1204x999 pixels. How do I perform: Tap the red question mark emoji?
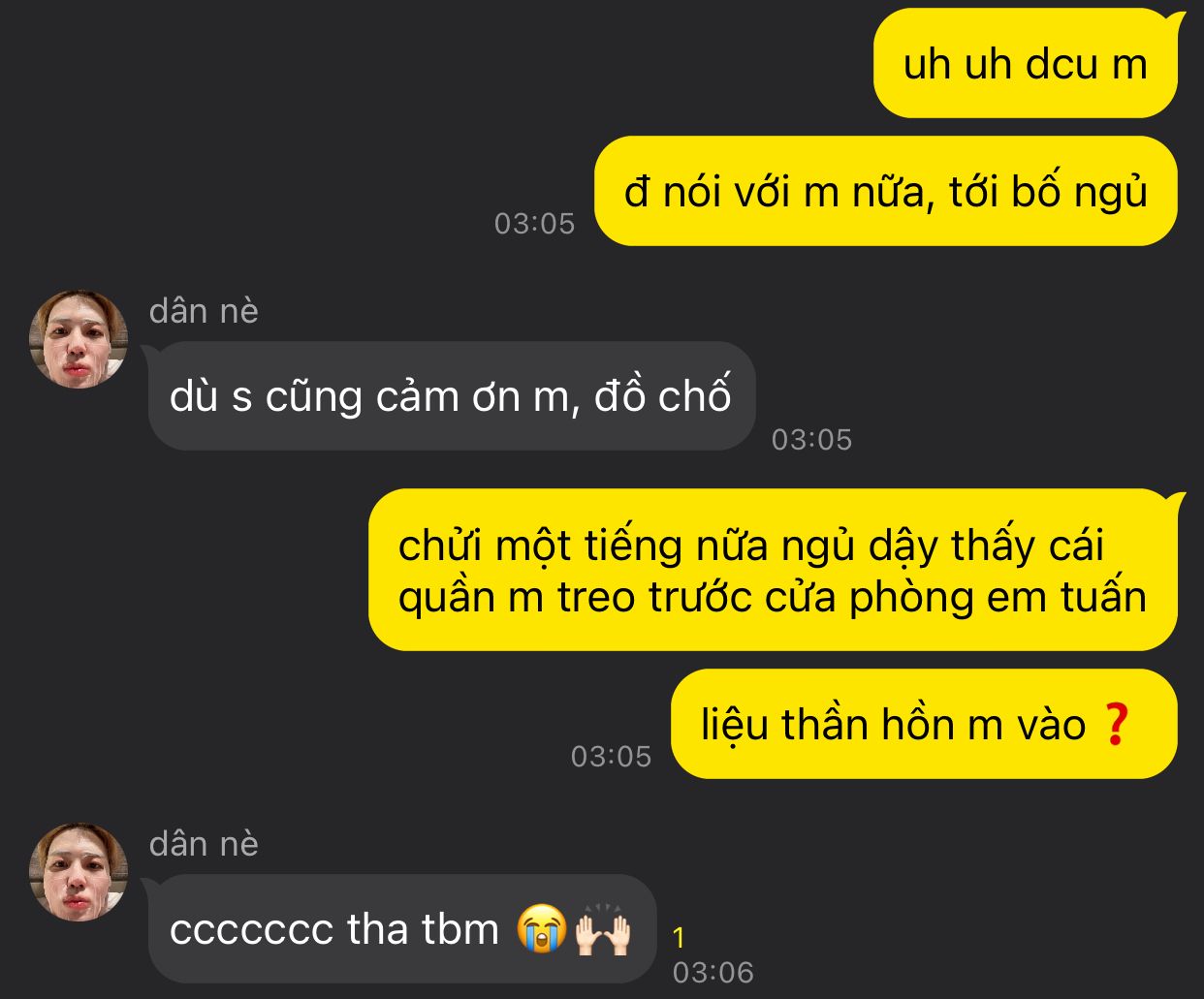pyautogui.click(x=1115, y=725)
